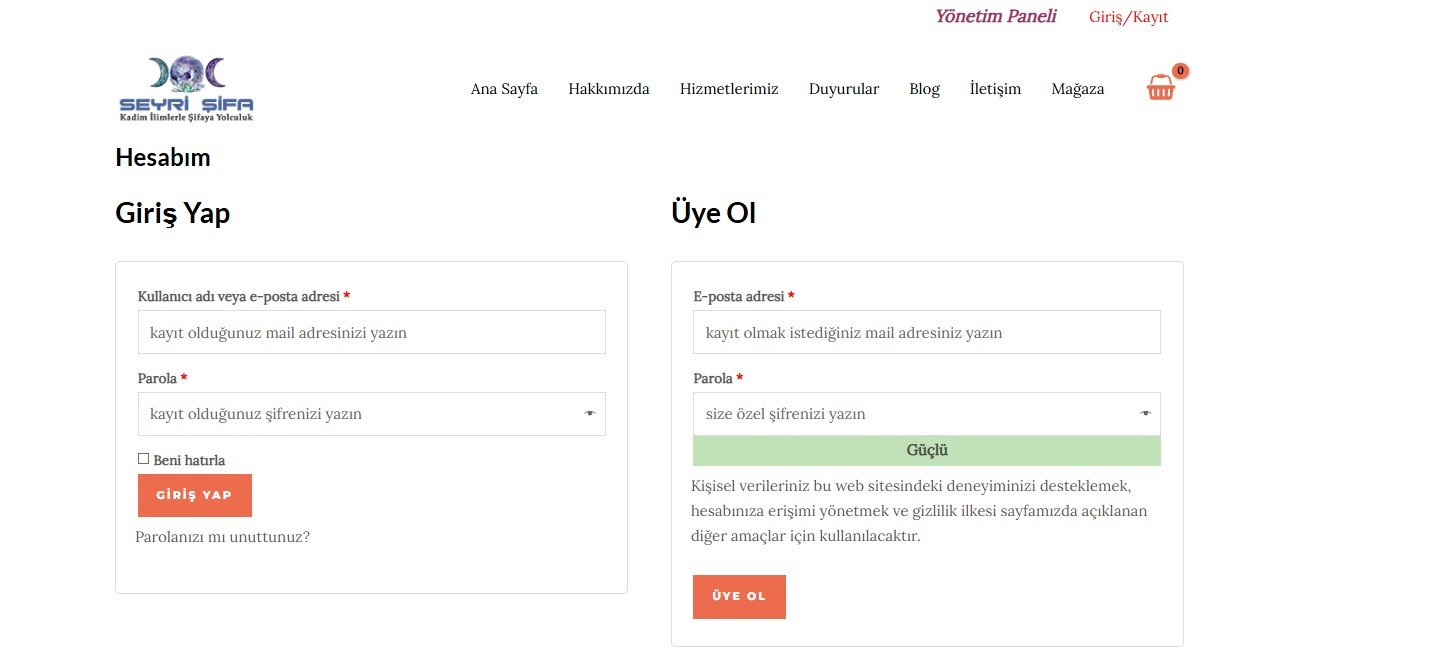This screenshot has height=662, width=1441.
Task: Click the Seyri Şifa logo
Action: pyautogui.click(x=186, y=89)
